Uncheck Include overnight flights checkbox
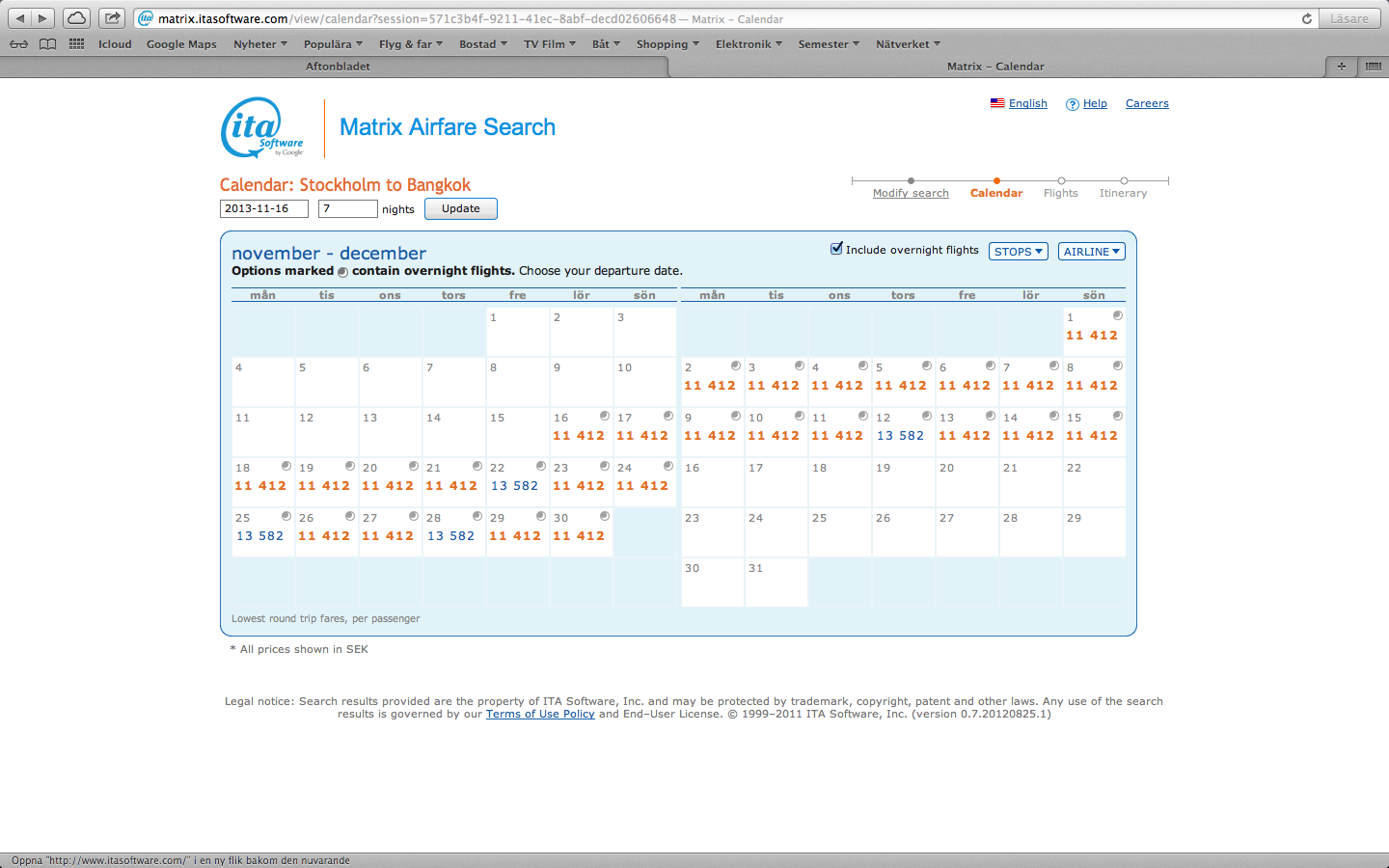Screen dimensions: 1389x868 (836, 249)
